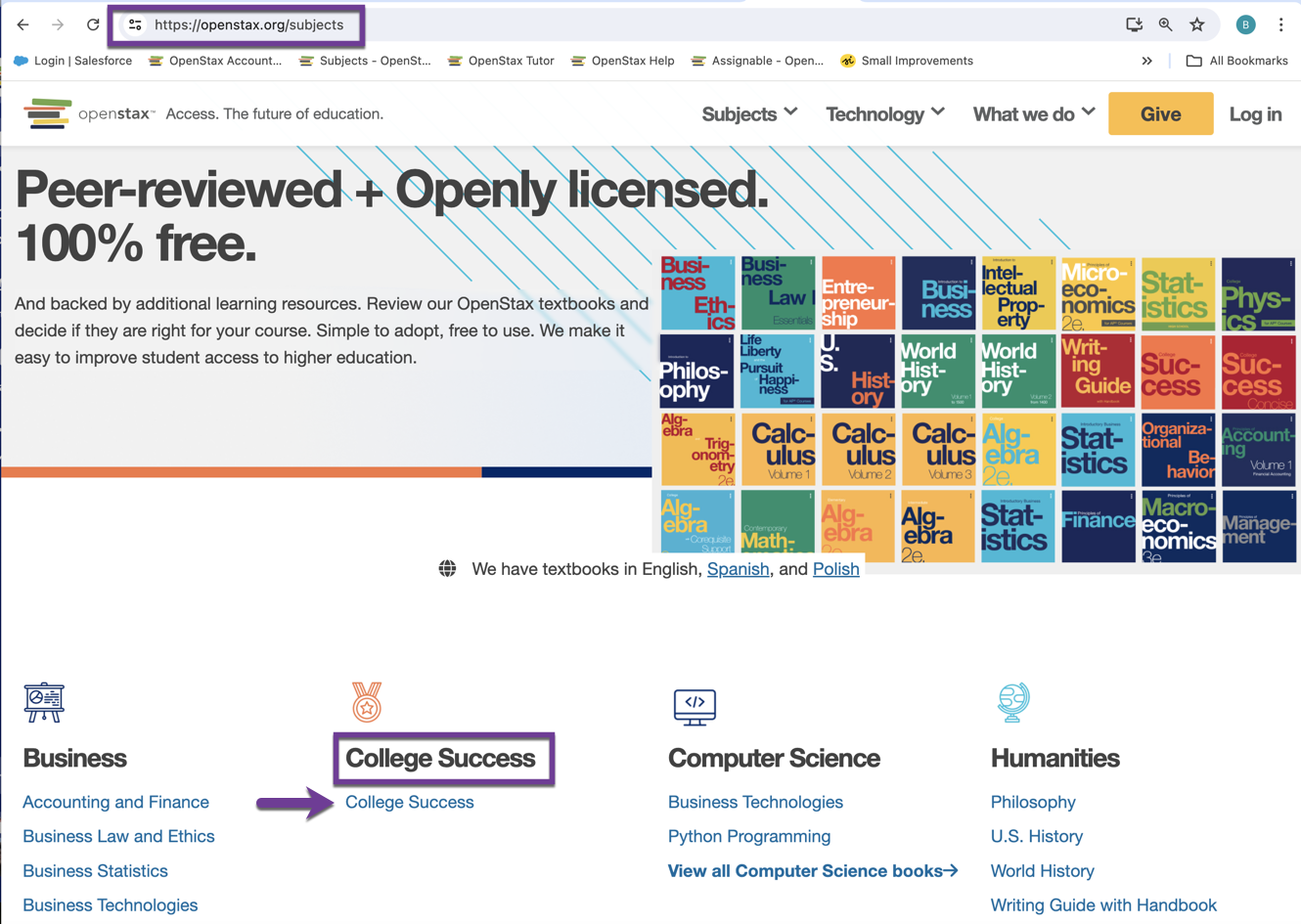Click the globe icon beside the language sentence

448,568
